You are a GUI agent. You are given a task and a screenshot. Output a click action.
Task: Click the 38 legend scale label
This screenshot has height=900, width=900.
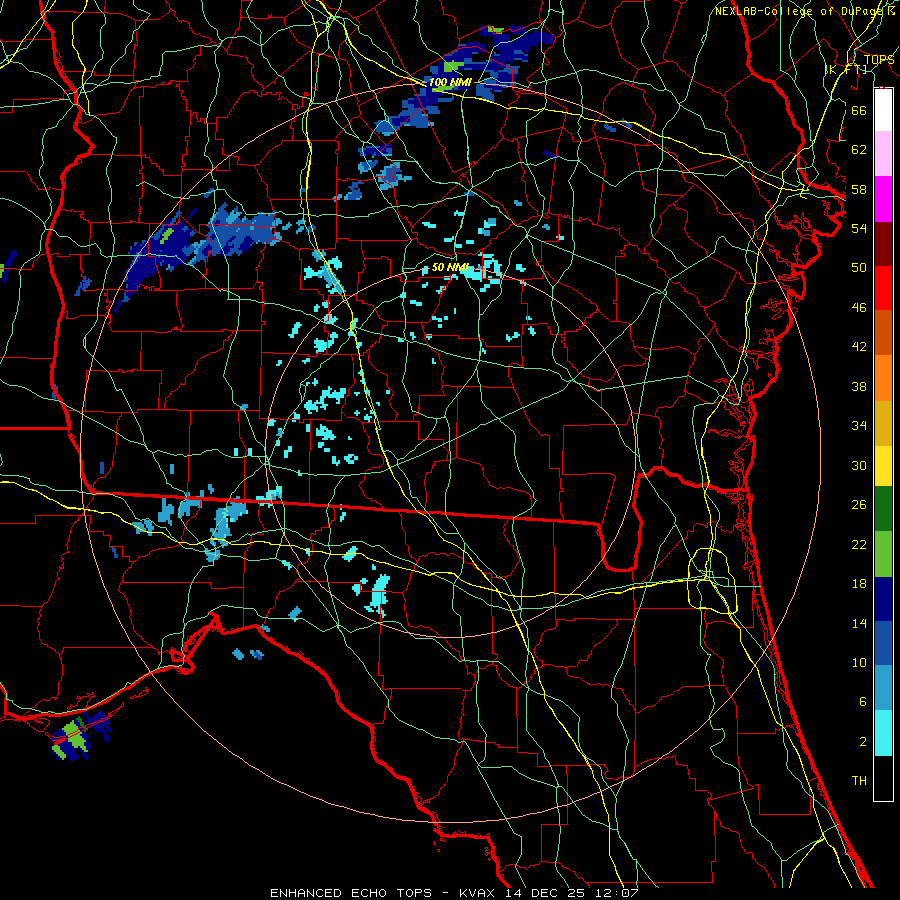[x=859, y=386]
